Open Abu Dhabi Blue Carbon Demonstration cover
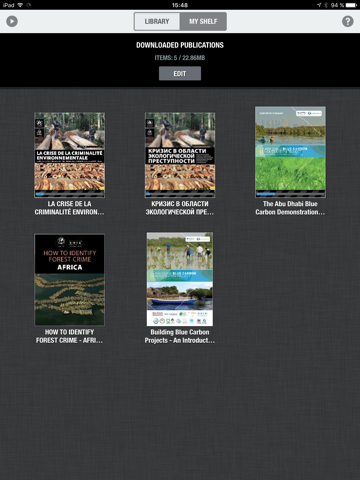The height and width of the screenshot is (480, 360). [290, 152]
